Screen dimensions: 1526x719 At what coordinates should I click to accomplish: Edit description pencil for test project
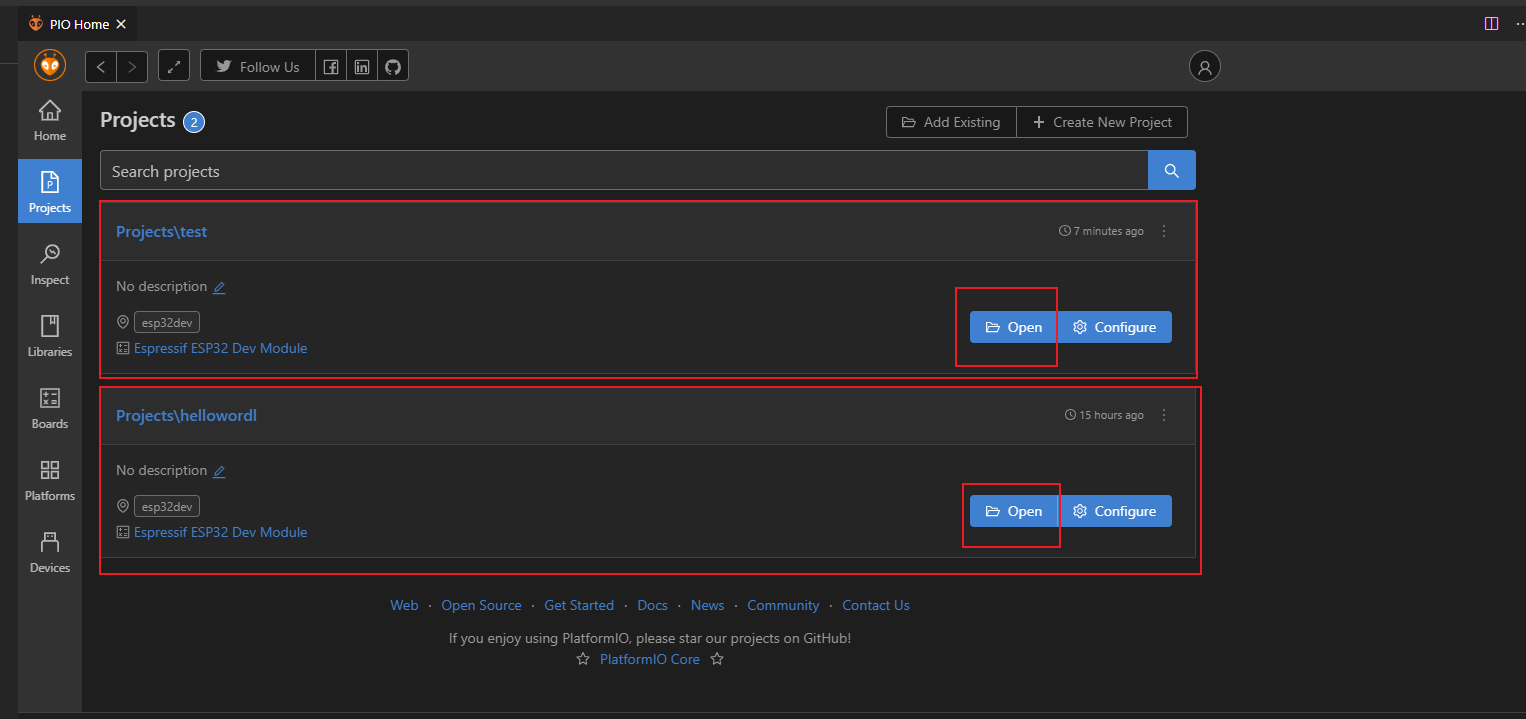(x=219, y=287)
